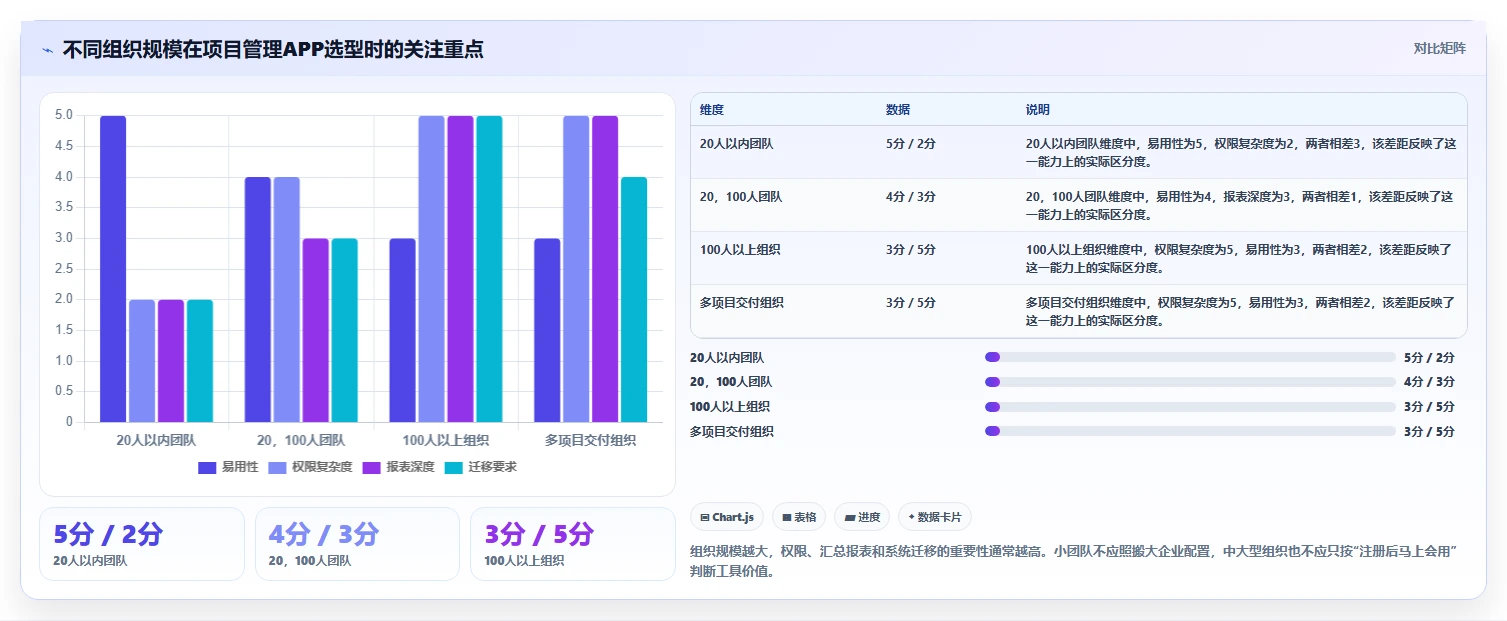Toggle the 迁移要求 legend swatch
The image size is (1507, 621).
click(454, 467)
